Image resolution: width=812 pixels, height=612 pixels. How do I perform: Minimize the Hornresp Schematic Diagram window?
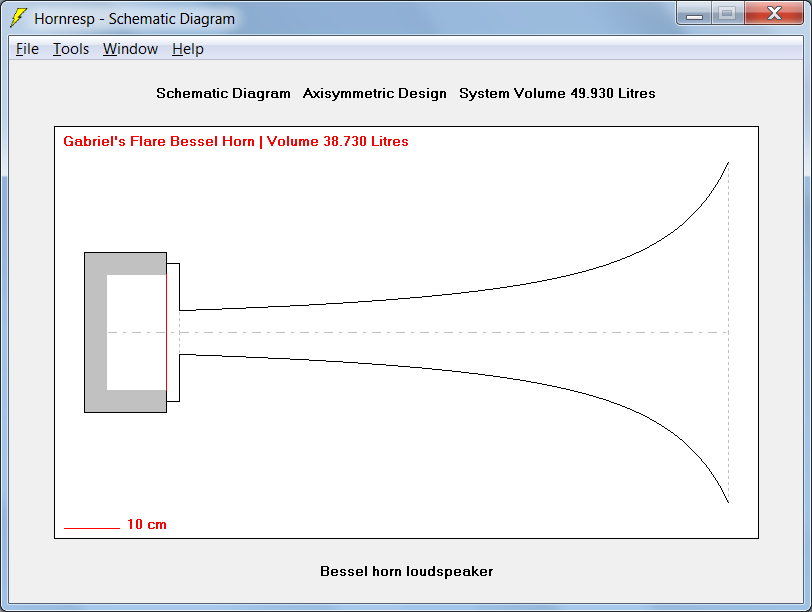pyautogui.click(x=694, y=13)
